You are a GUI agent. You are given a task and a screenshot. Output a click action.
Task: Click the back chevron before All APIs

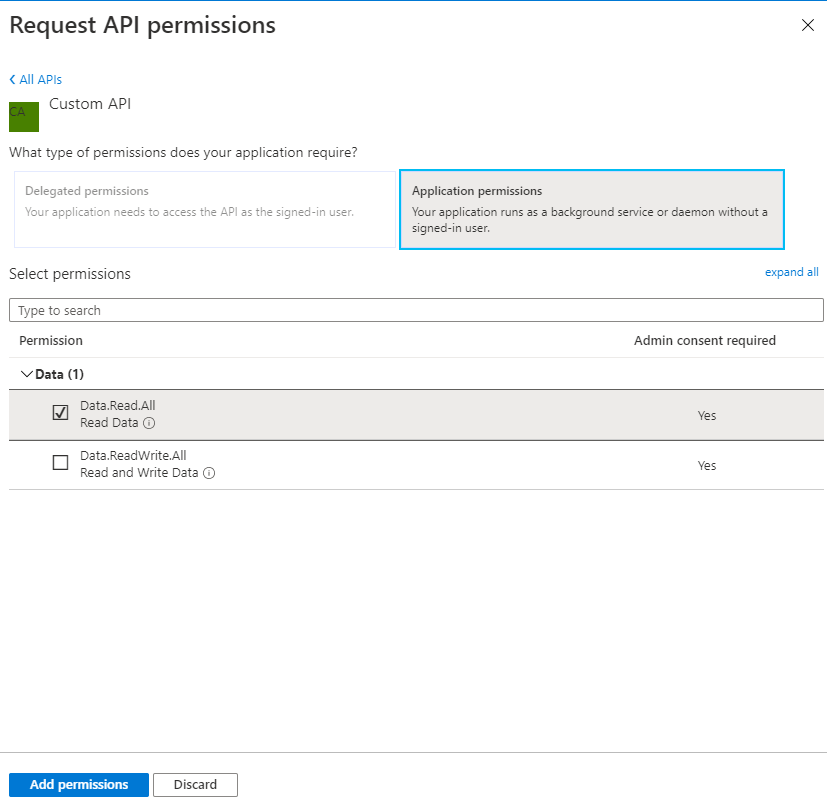(12, 80)
